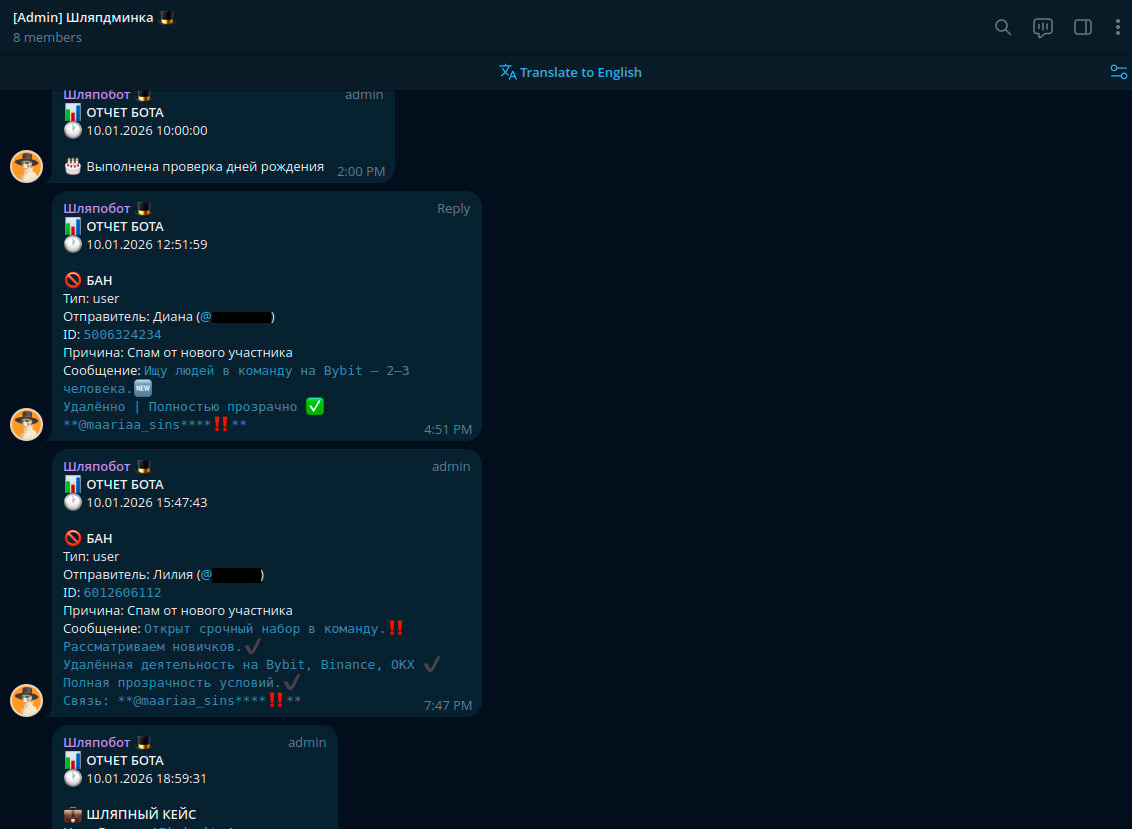The height and width of the screenshot is (829, 1132).
Task: Click the 8 members subtitle
Action: [47, 38]
